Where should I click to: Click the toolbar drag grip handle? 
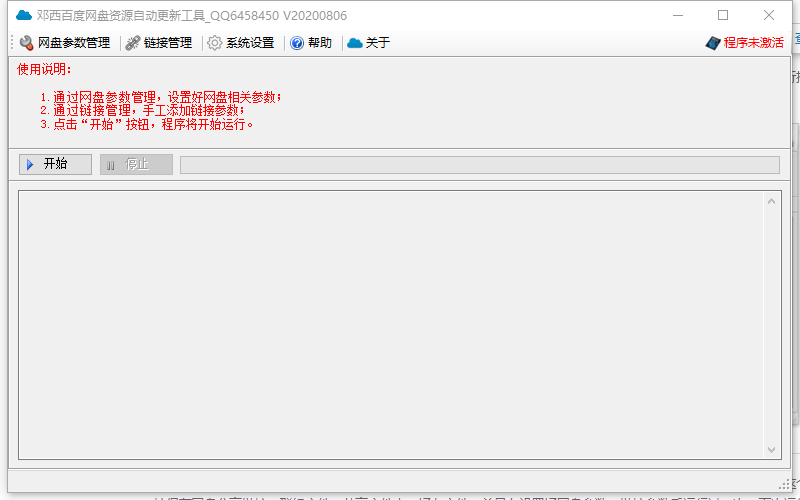12,43
